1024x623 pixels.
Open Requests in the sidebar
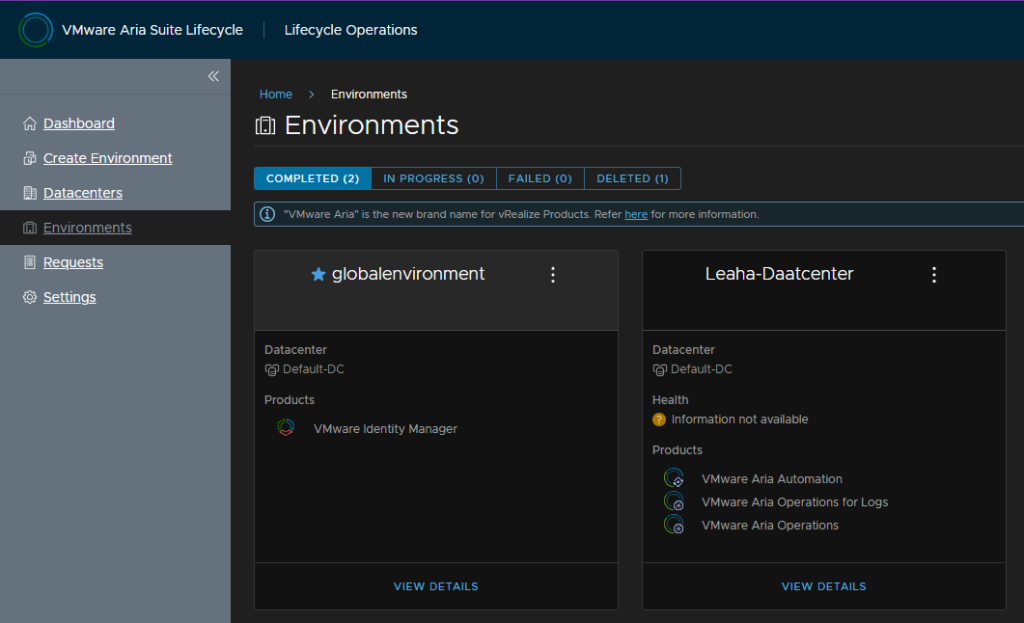[73, 262]
